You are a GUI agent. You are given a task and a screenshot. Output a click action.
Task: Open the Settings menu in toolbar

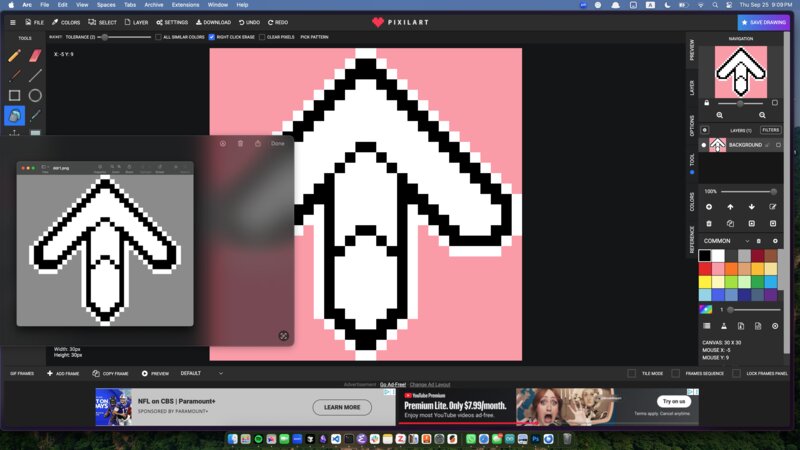(x=172, y=22)
